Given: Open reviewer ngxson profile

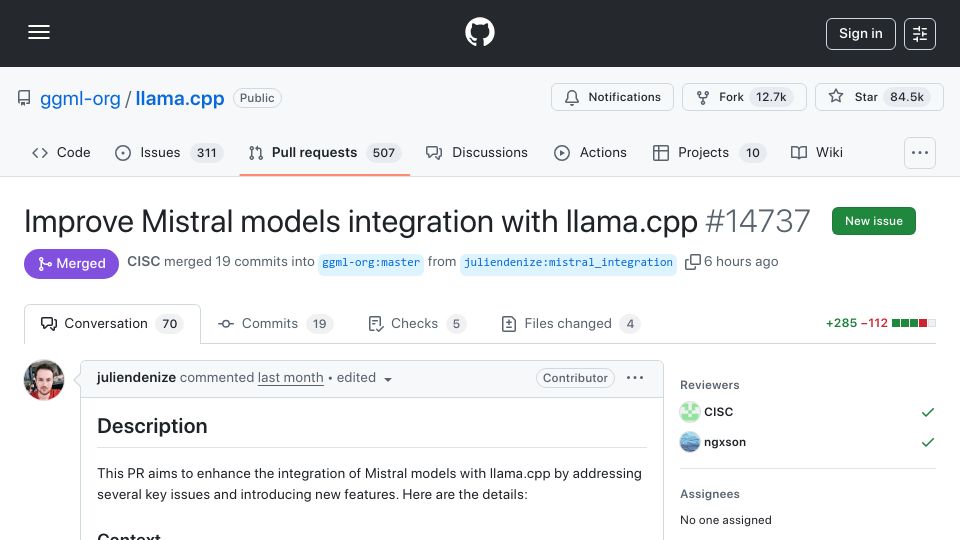Looking at the screenshot, I should 725,442.
